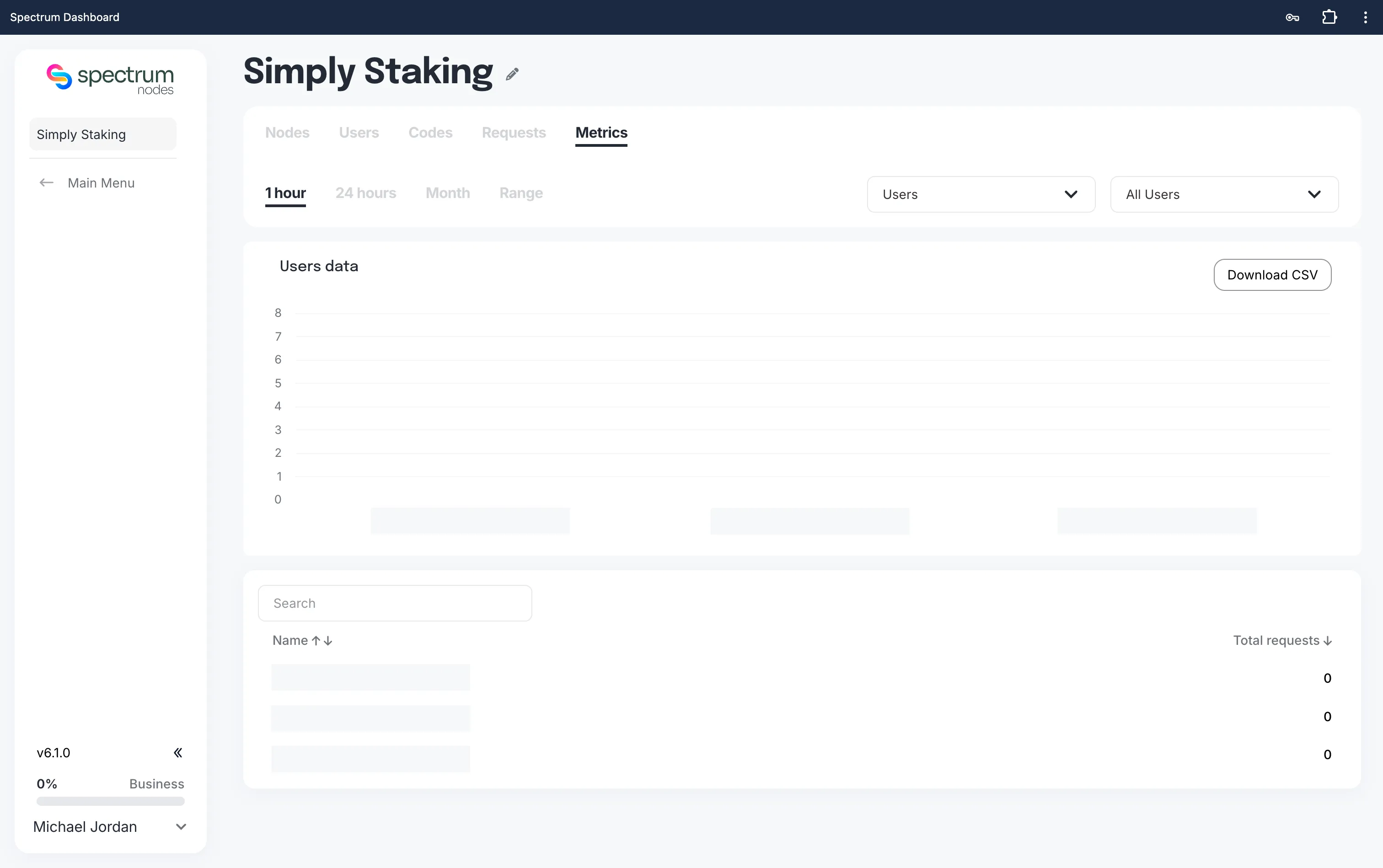Open the All Users filter dropdown

pyautogui.click(x=1224, y=195)
